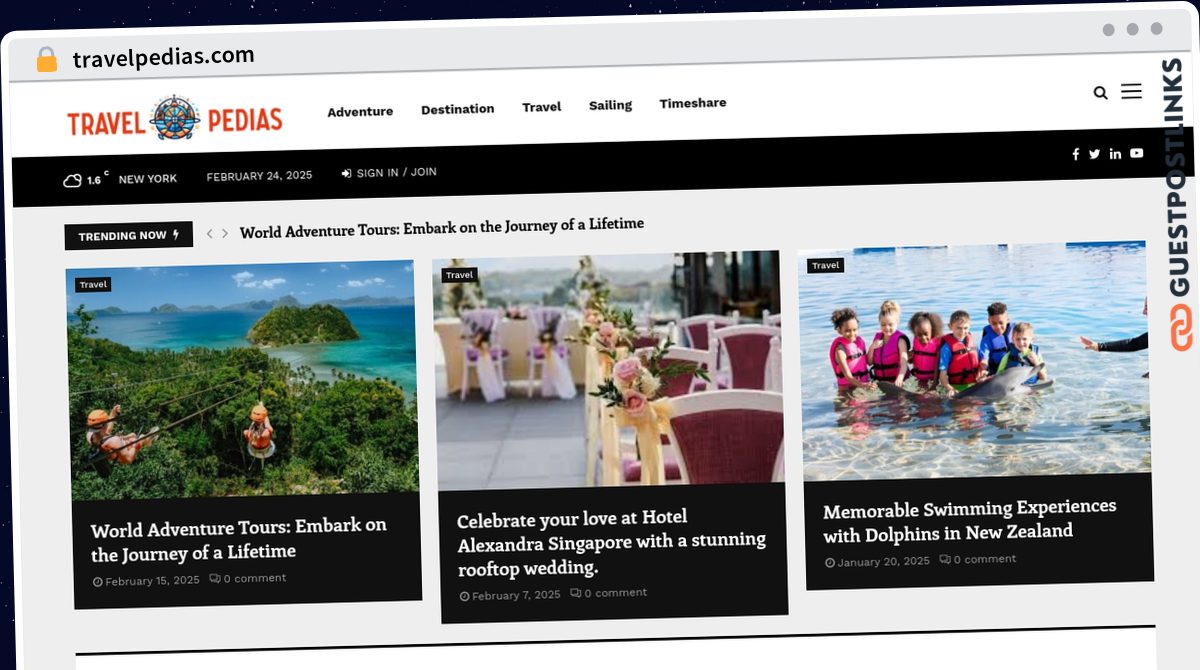The width and height of the screenshot is (1200, 670).
Task: Click the New York weather location
Action: (x=147, y=179)
